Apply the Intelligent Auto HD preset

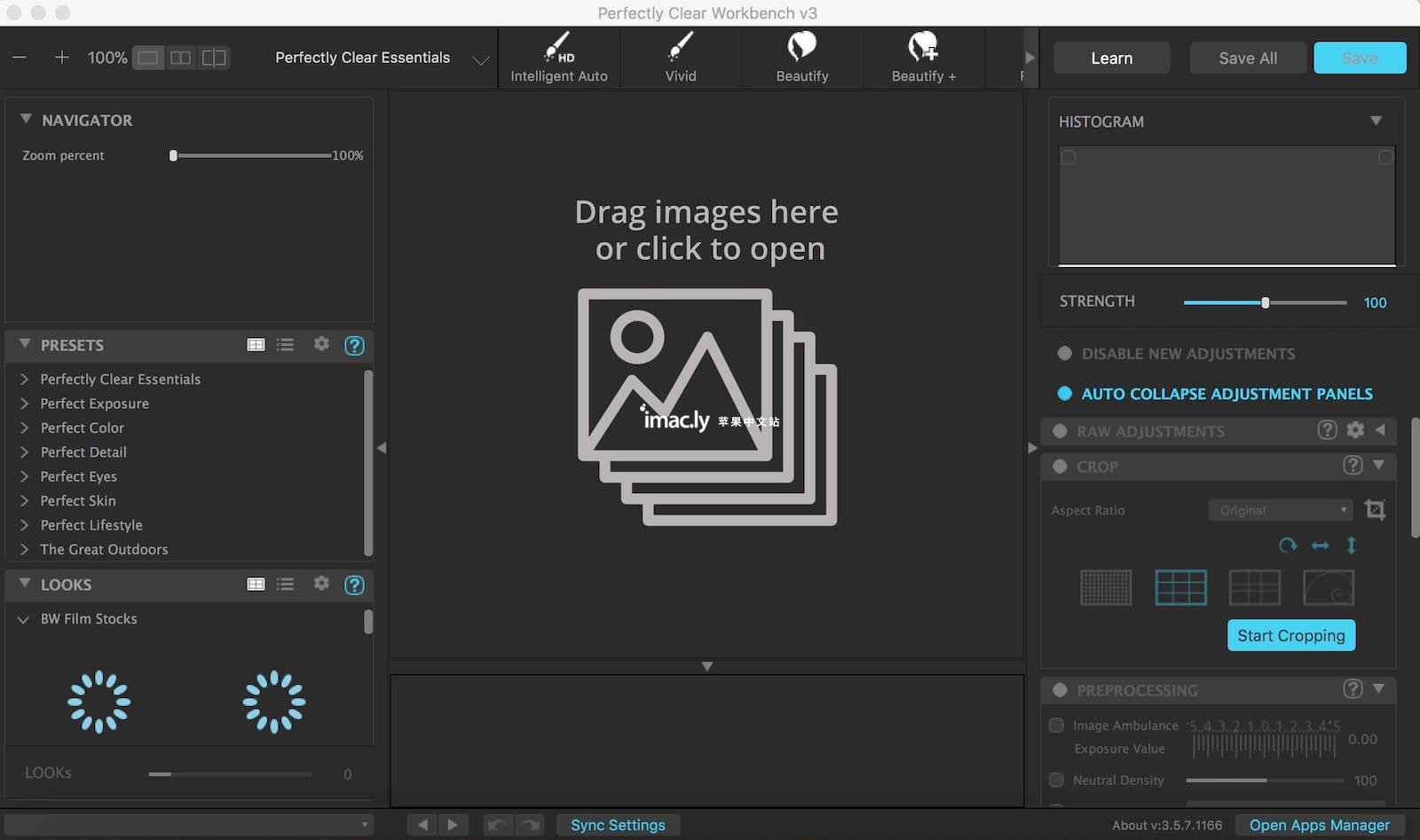559,58
